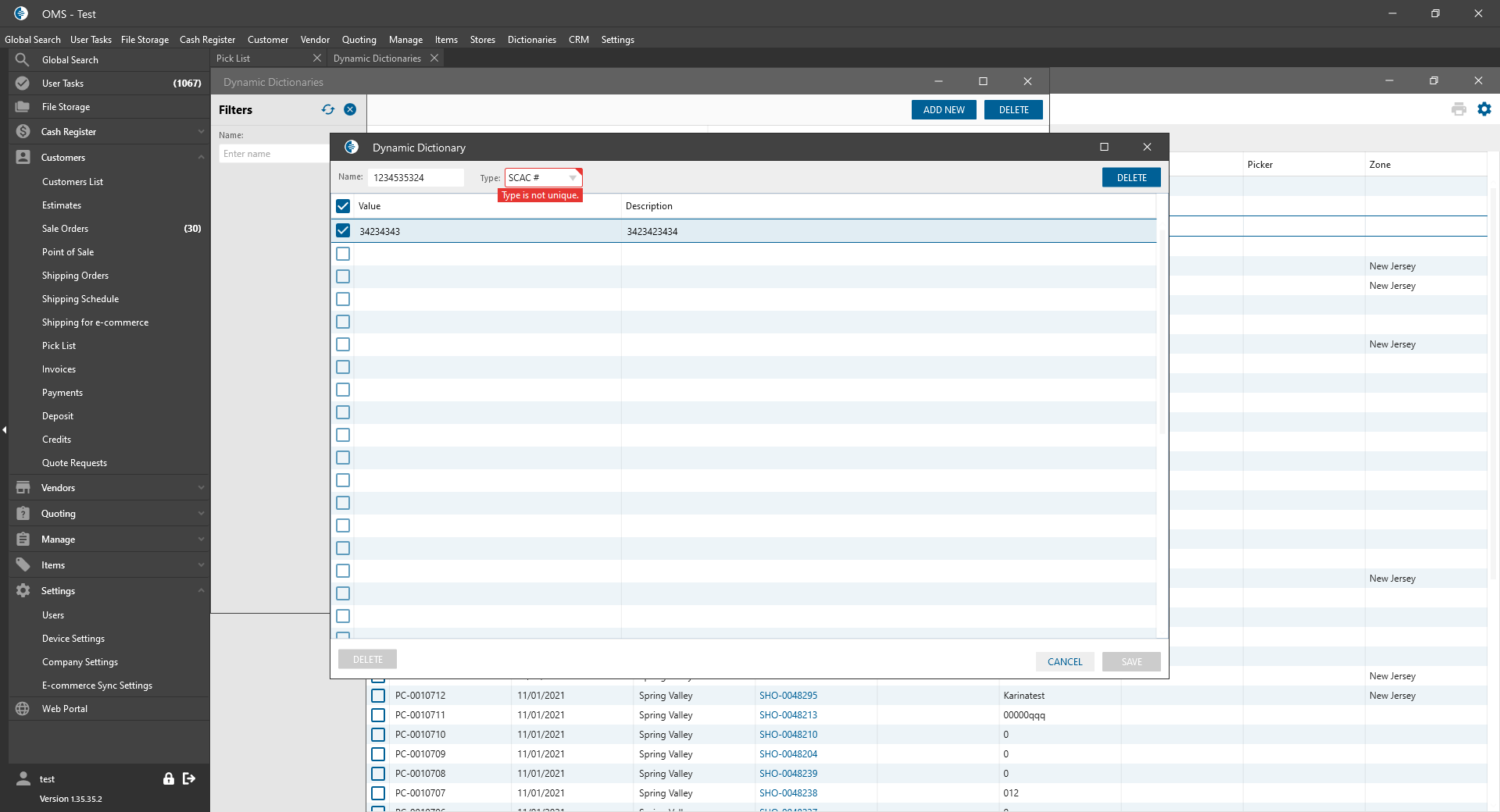
Task: Open Company Settings in the sidebar
Action: point(80,661)
